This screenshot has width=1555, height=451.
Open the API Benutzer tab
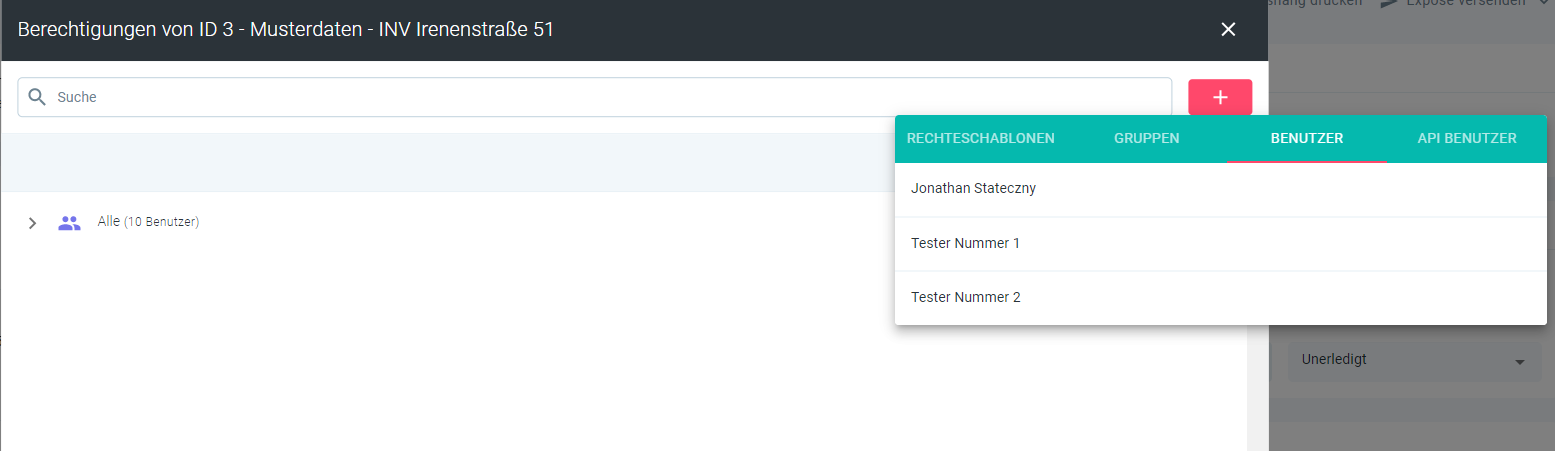(1466, 139)
